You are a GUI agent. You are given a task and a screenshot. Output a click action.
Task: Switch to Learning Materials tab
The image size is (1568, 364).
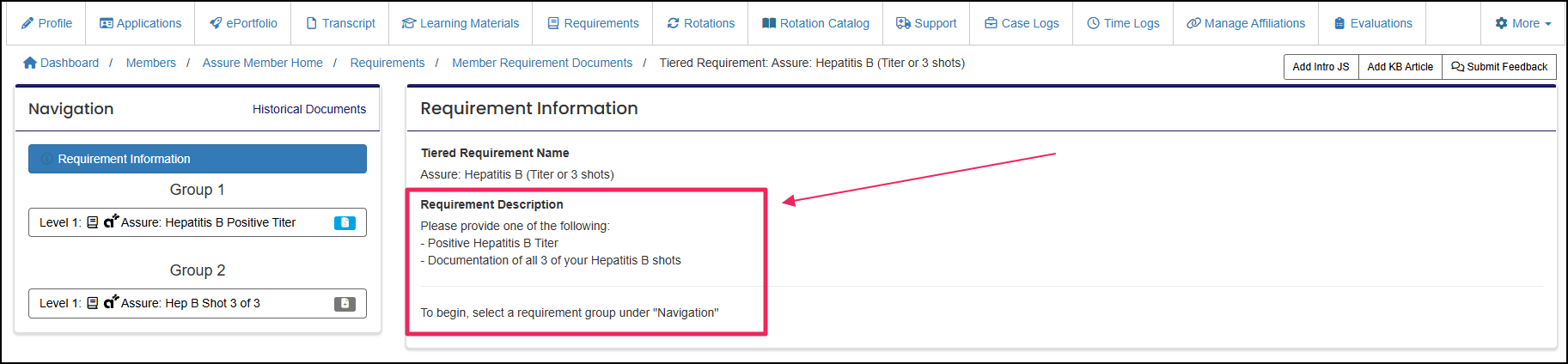[461, 23]
